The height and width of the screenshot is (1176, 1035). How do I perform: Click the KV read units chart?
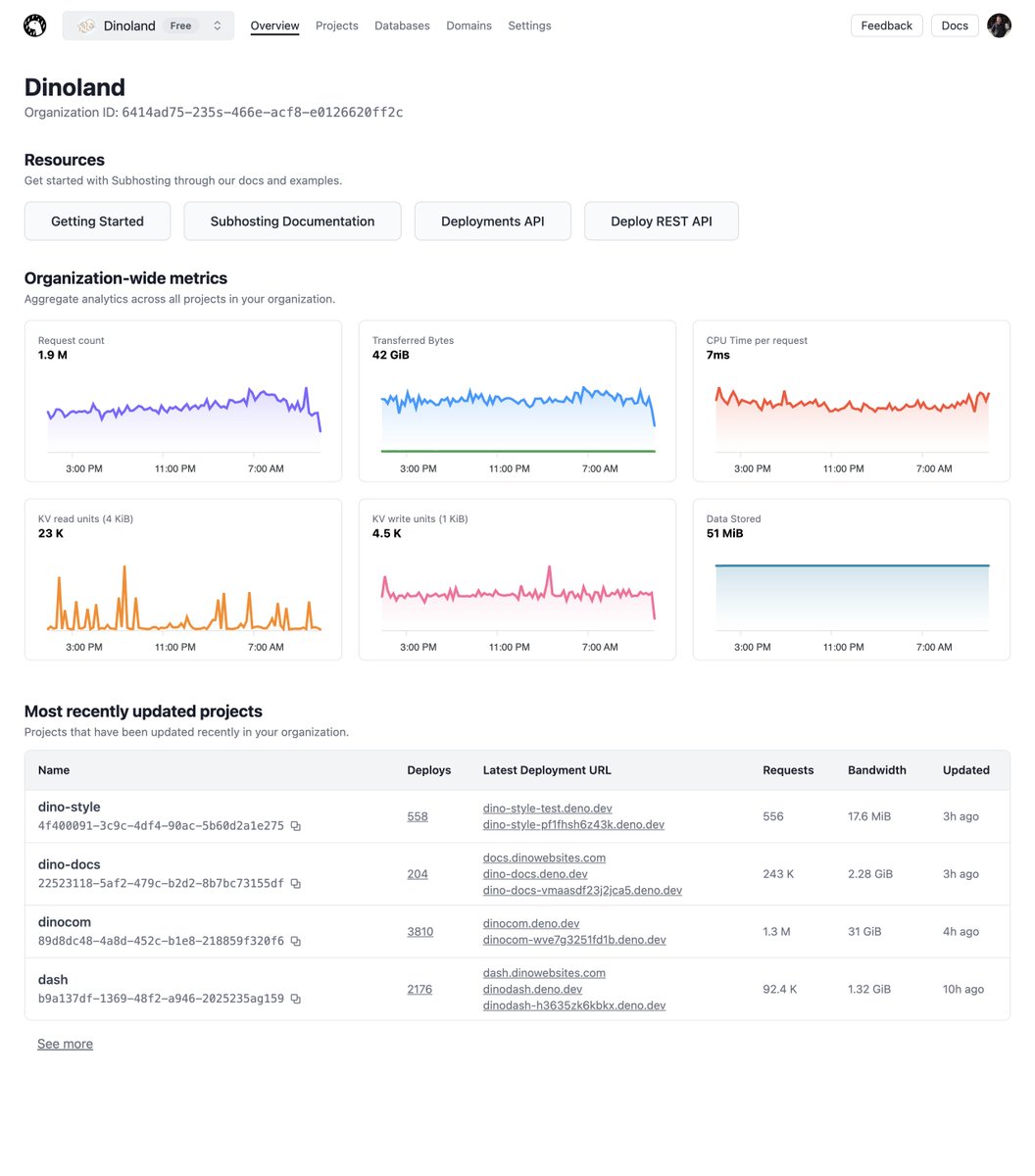point(183,579)
